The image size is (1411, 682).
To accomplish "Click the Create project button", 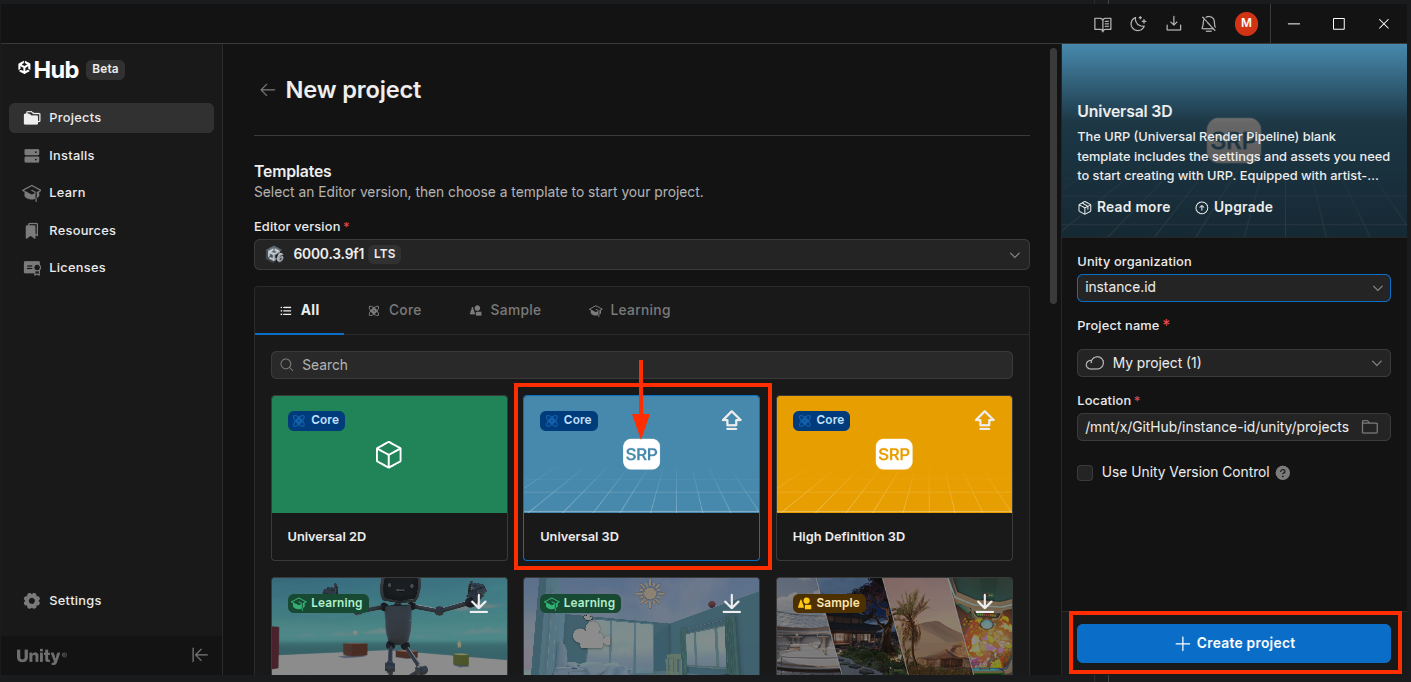I will 1234,643.
